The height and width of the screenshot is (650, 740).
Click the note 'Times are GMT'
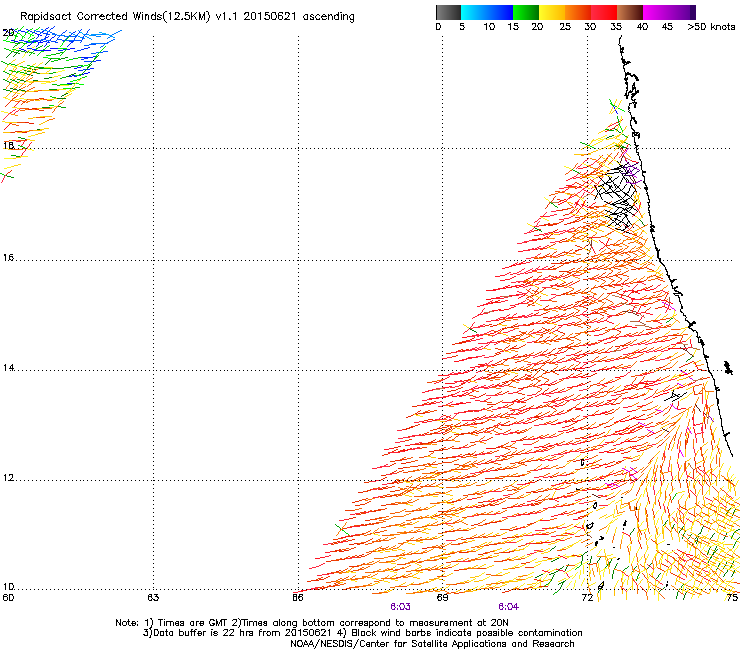(x=192, y=623)
